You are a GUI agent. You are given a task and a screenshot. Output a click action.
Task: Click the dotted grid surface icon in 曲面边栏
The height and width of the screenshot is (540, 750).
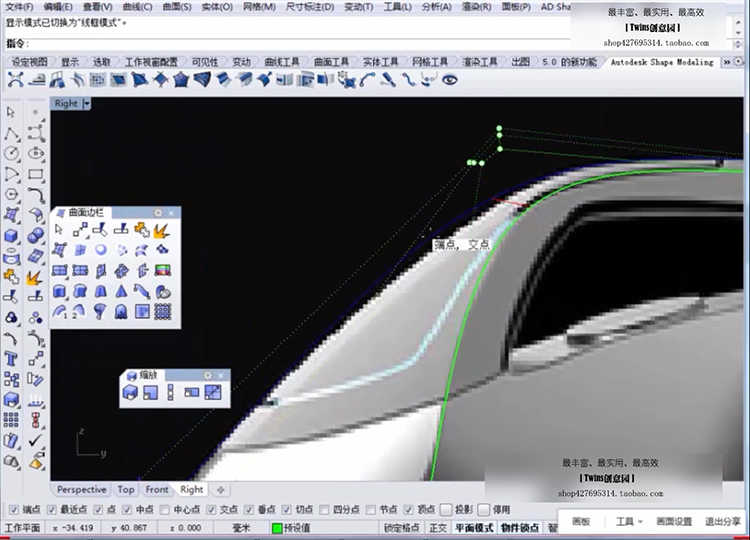(x=163, y=312)
